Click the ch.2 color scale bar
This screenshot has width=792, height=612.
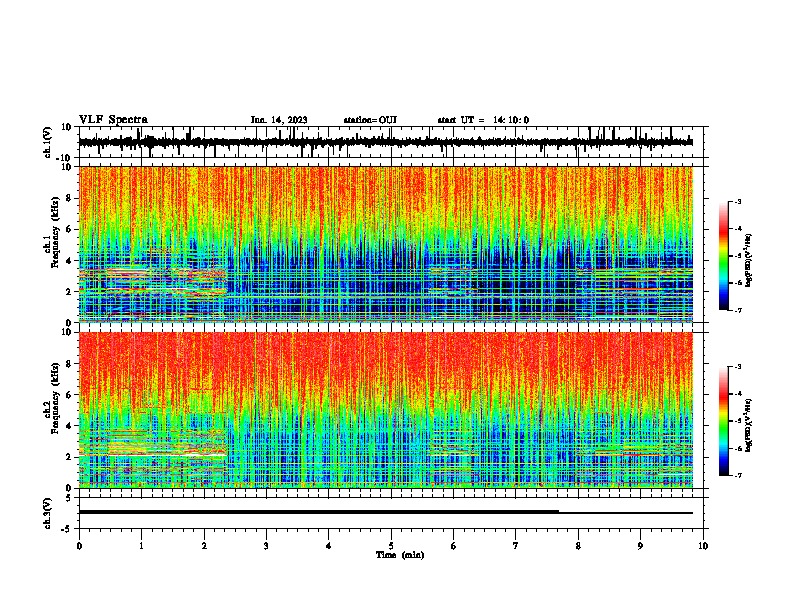point(723,421)
